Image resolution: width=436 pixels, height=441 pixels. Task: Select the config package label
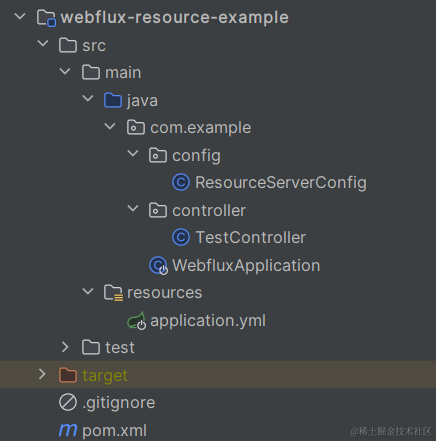tap(196, 156)
